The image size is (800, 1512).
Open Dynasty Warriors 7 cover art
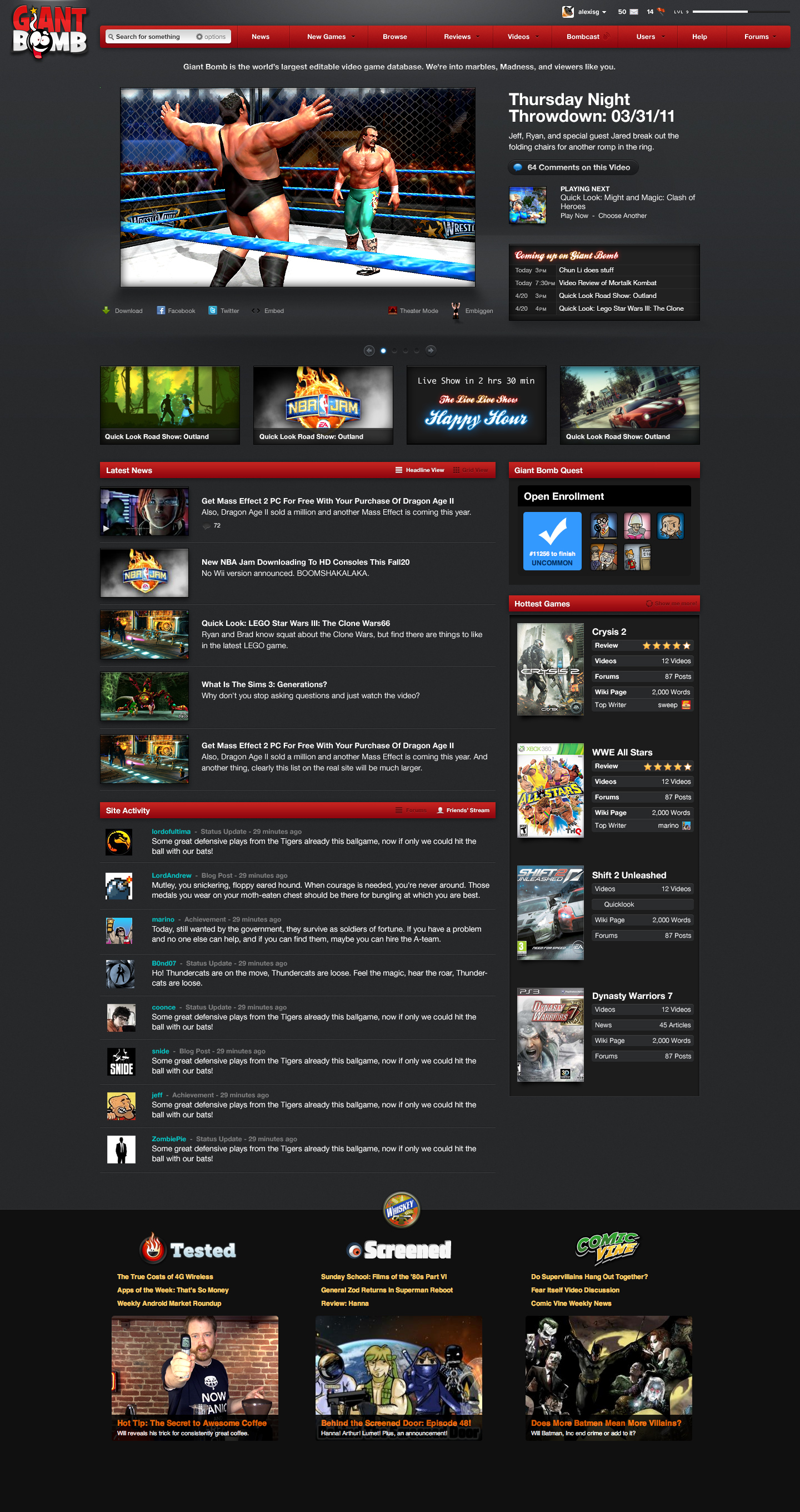tap(550, 1034)
